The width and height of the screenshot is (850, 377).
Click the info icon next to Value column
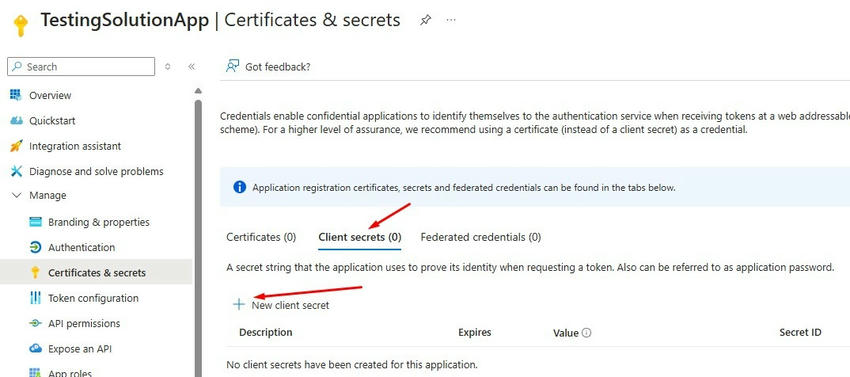point(586,333)
